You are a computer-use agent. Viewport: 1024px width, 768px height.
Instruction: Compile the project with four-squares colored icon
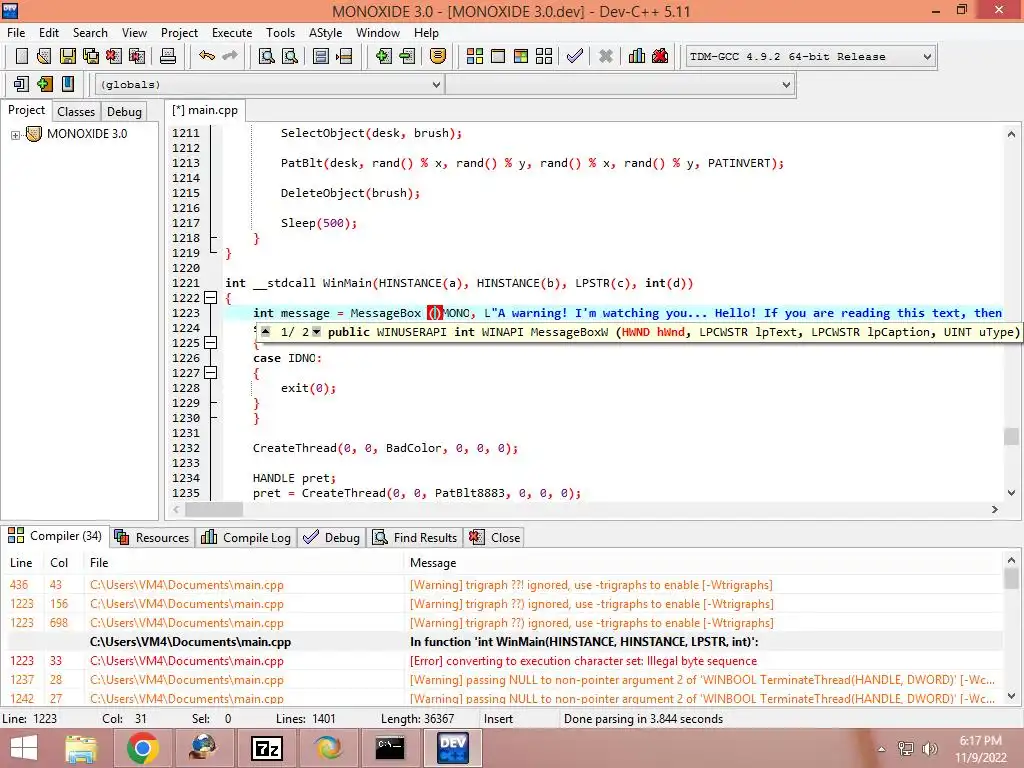tap(475, 56)
